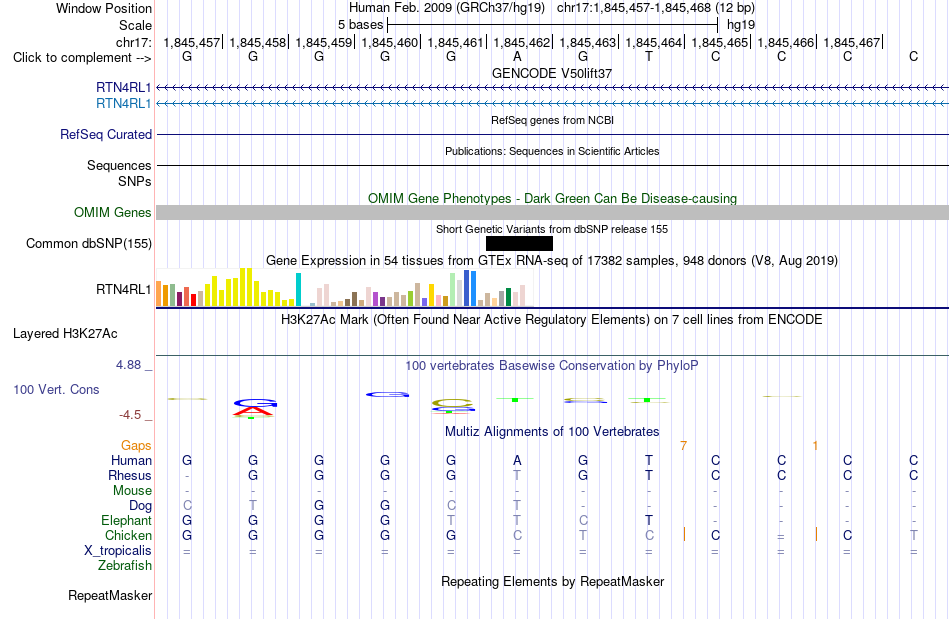Click the orange gap number 7
Image resolution: width=950 pixels, height=619 pixels.
(x=683, y=446)
